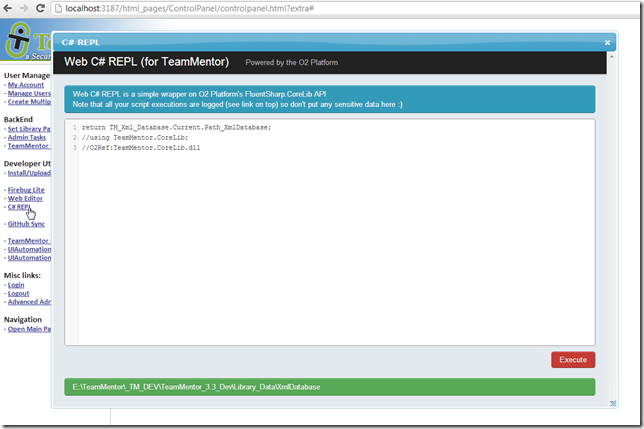The image size is (644, 429).
Task: Click the '//using TeamMentor.CoreLib;' line
Action: click(135, 138)
